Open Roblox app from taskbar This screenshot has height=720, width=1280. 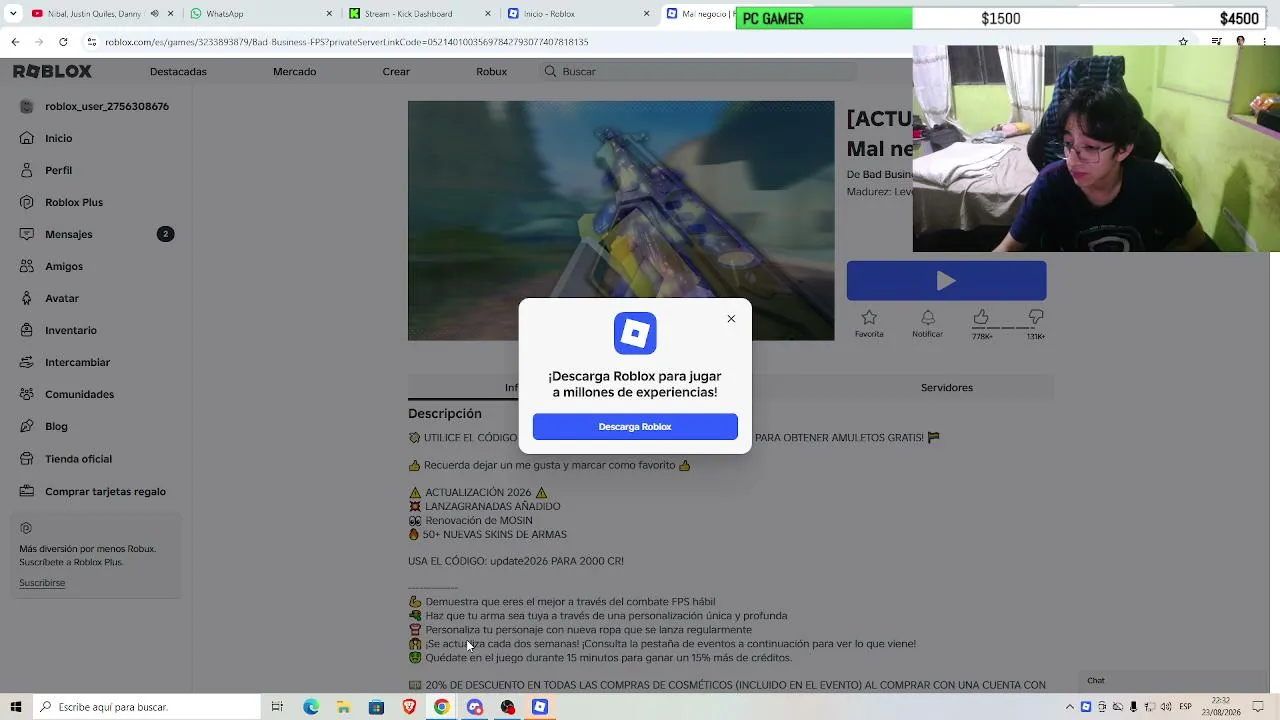540,707
